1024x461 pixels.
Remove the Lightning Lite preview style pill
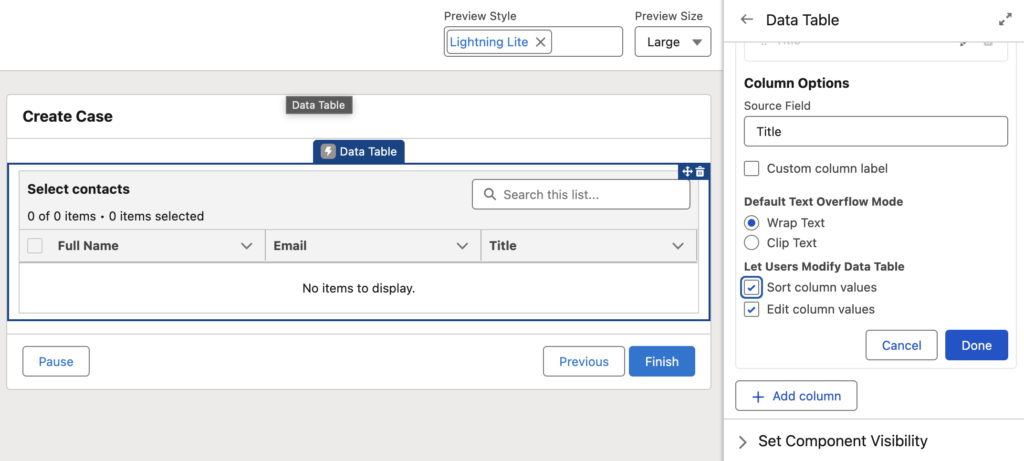point(541,42)
